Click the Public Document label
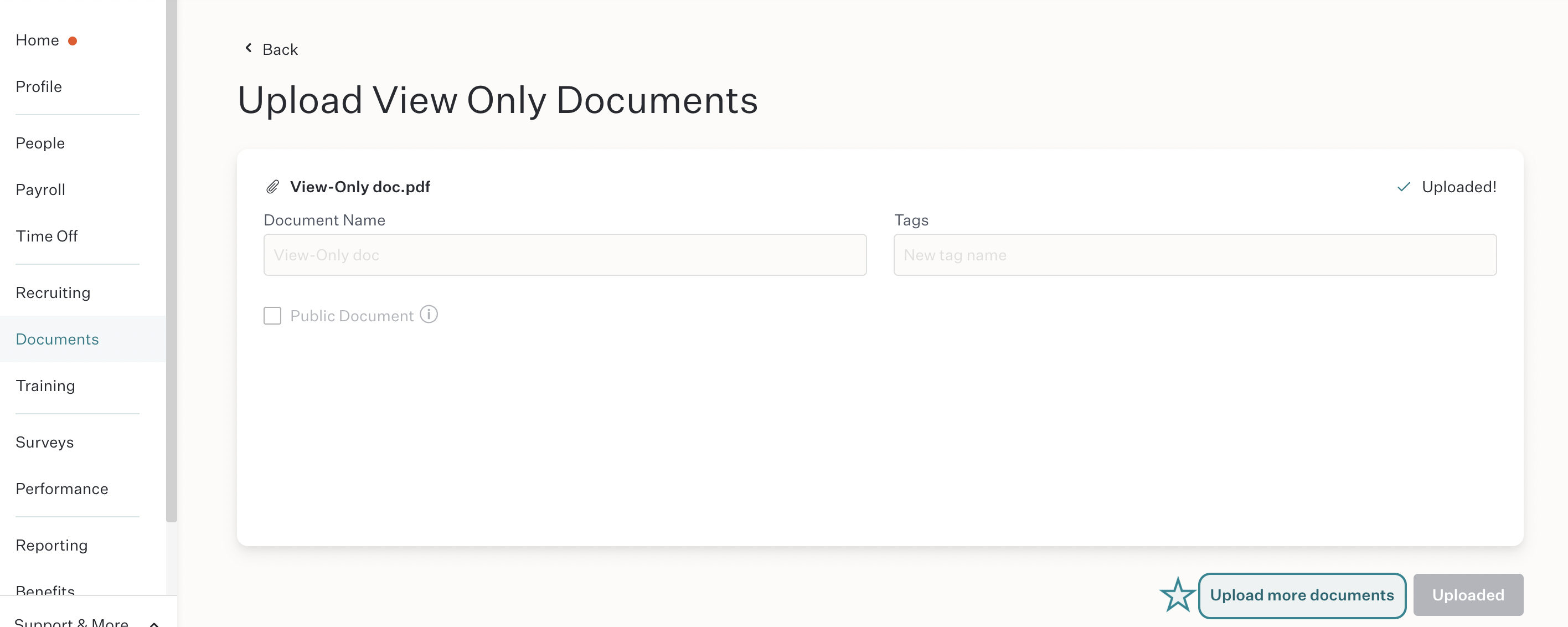This screenshot has height=627, width=1568. tap(352, 316)
